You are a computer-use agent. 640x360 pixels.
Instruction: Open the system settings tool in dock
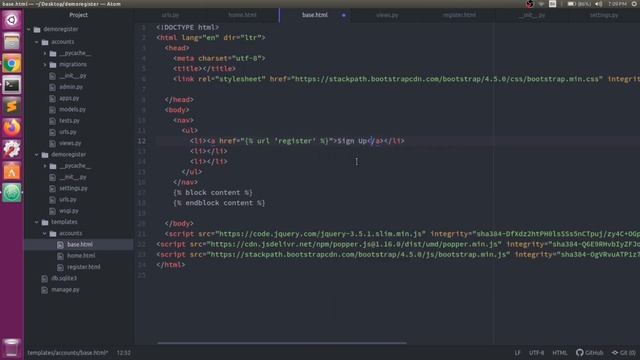11,149
